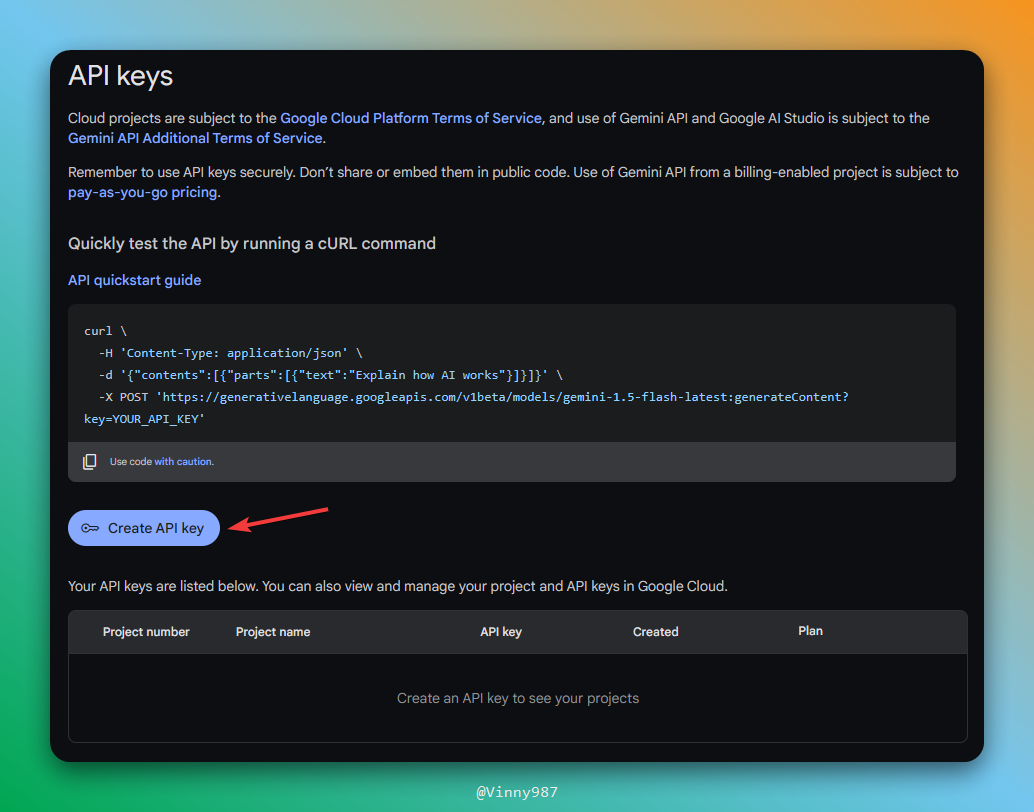This screenshot has height=812, width=1034.
Task: Click the 'with caution' link in code footer
Action: 183,462
